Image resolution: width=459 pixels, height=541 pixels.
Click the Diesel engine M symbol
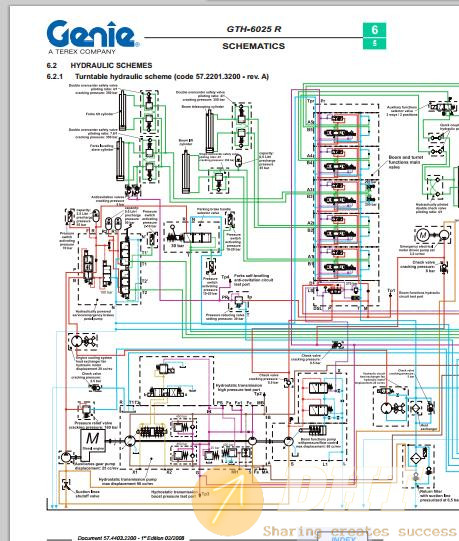92,442
